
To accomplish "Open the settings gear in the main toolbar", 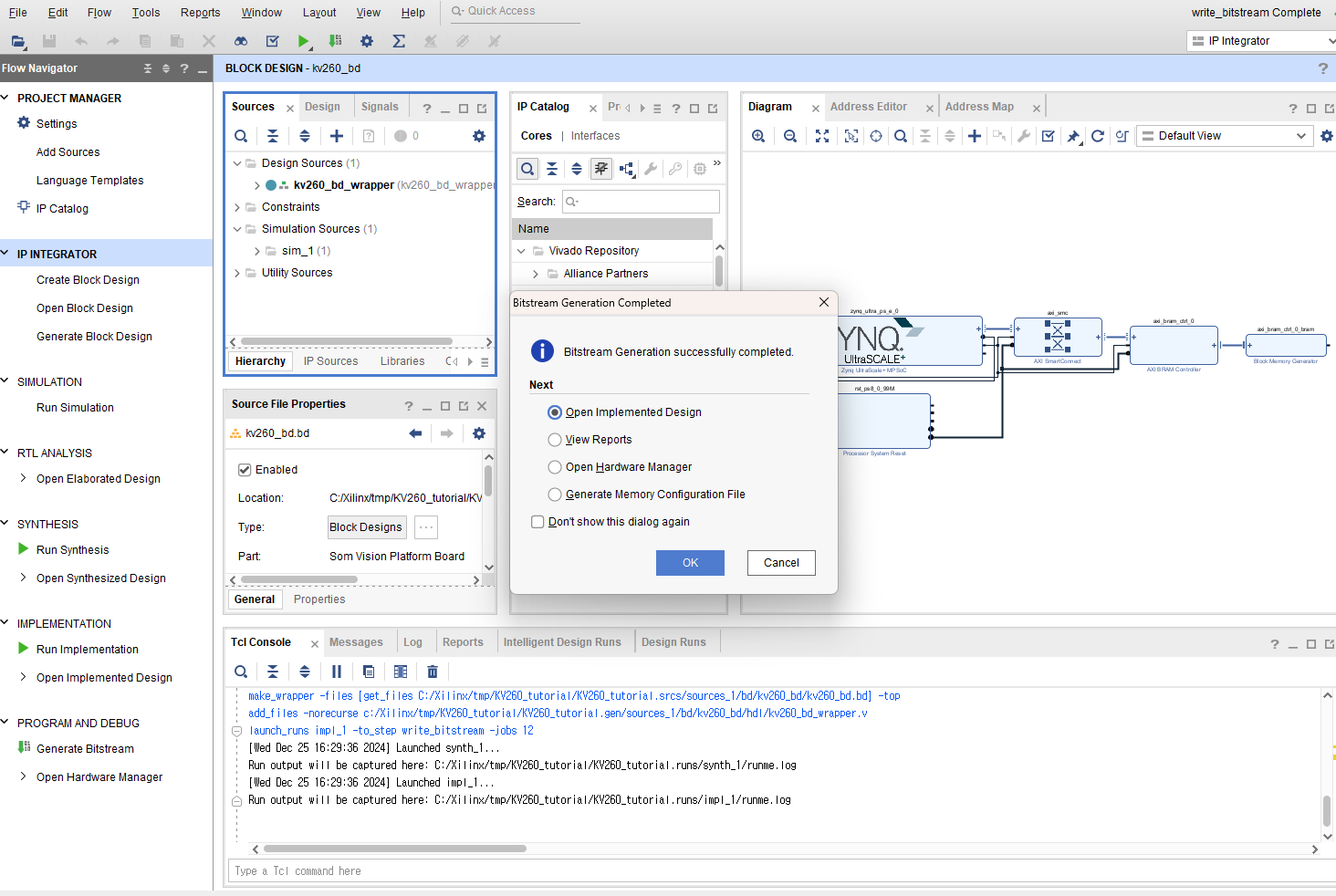I will [367, 41].
